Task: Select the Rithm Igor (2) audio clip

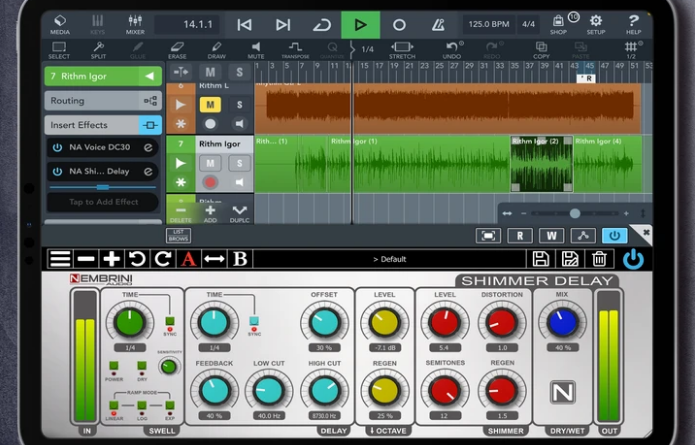Action: pyautogui.click(x=541, y=164)
